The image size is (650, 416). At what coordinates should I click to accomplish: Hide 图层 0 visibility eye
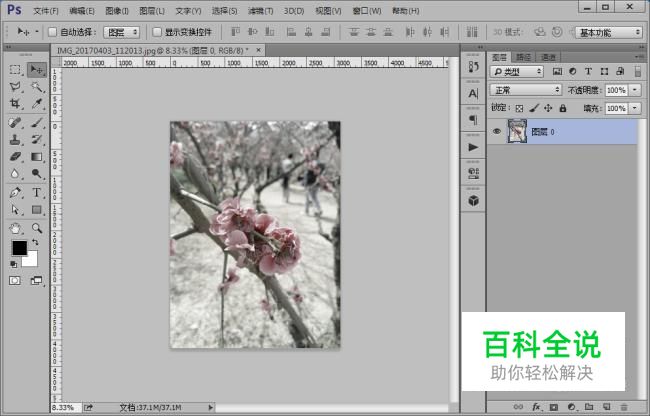pyautogui.click(x=497, y=132)
